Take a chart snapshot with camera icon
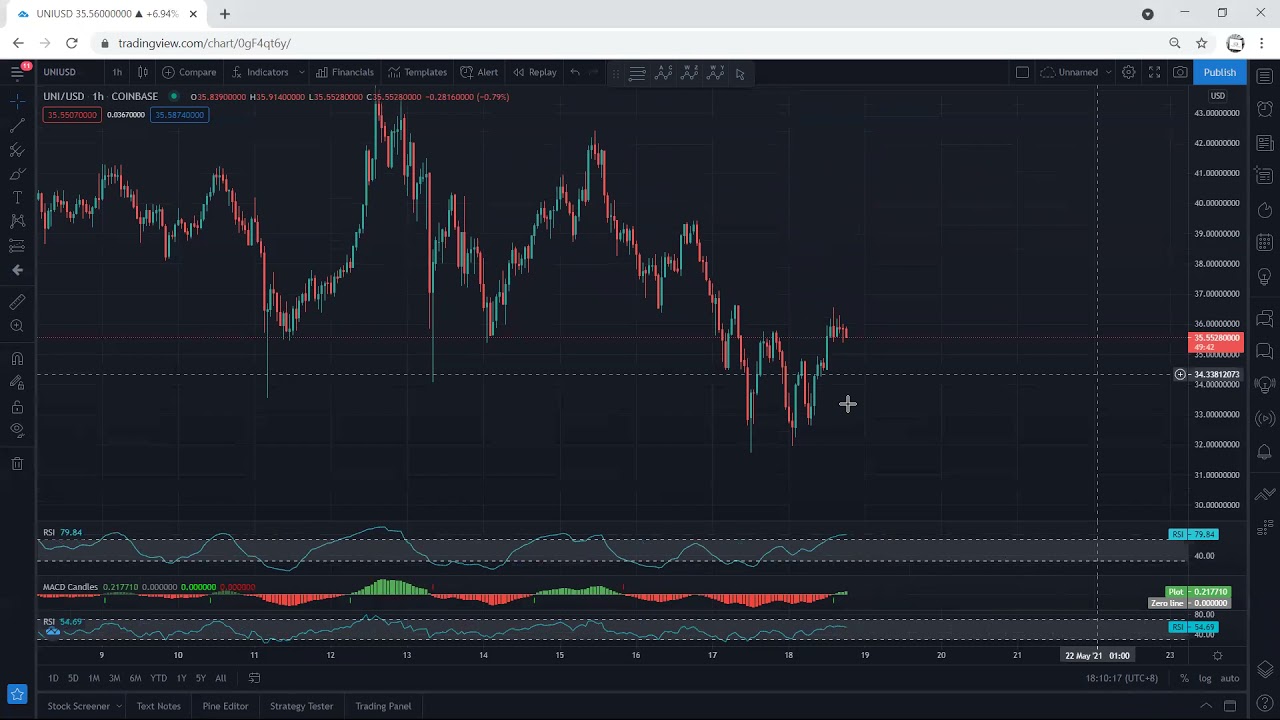Image resolution: width=1280 pixels, height=720 pixels. click(x=1181, y=72)
